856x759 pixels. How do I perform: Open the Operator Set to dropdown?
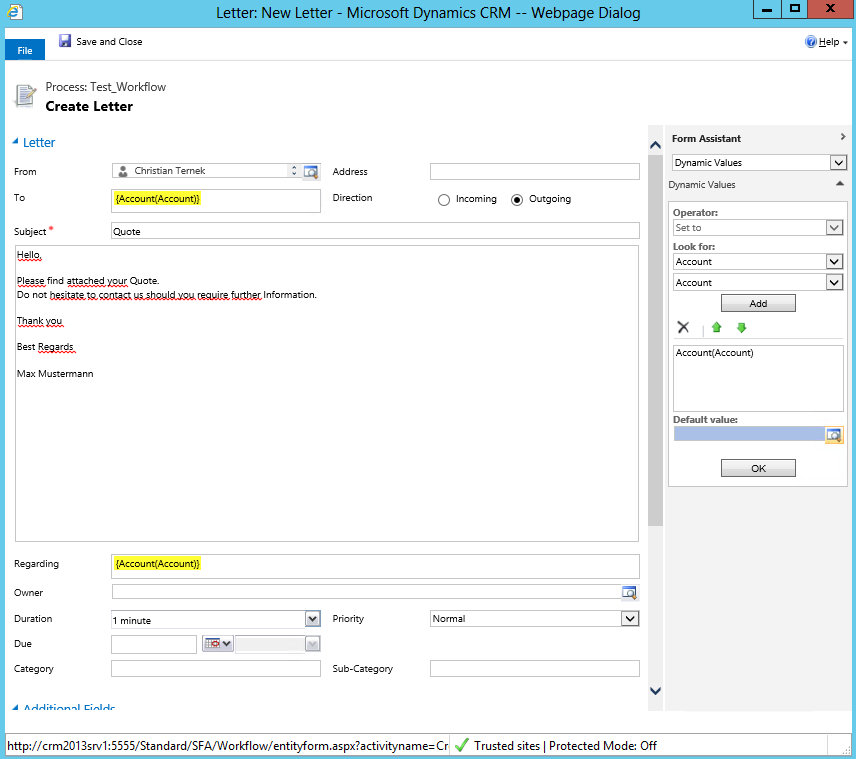[x=834, y=228]
